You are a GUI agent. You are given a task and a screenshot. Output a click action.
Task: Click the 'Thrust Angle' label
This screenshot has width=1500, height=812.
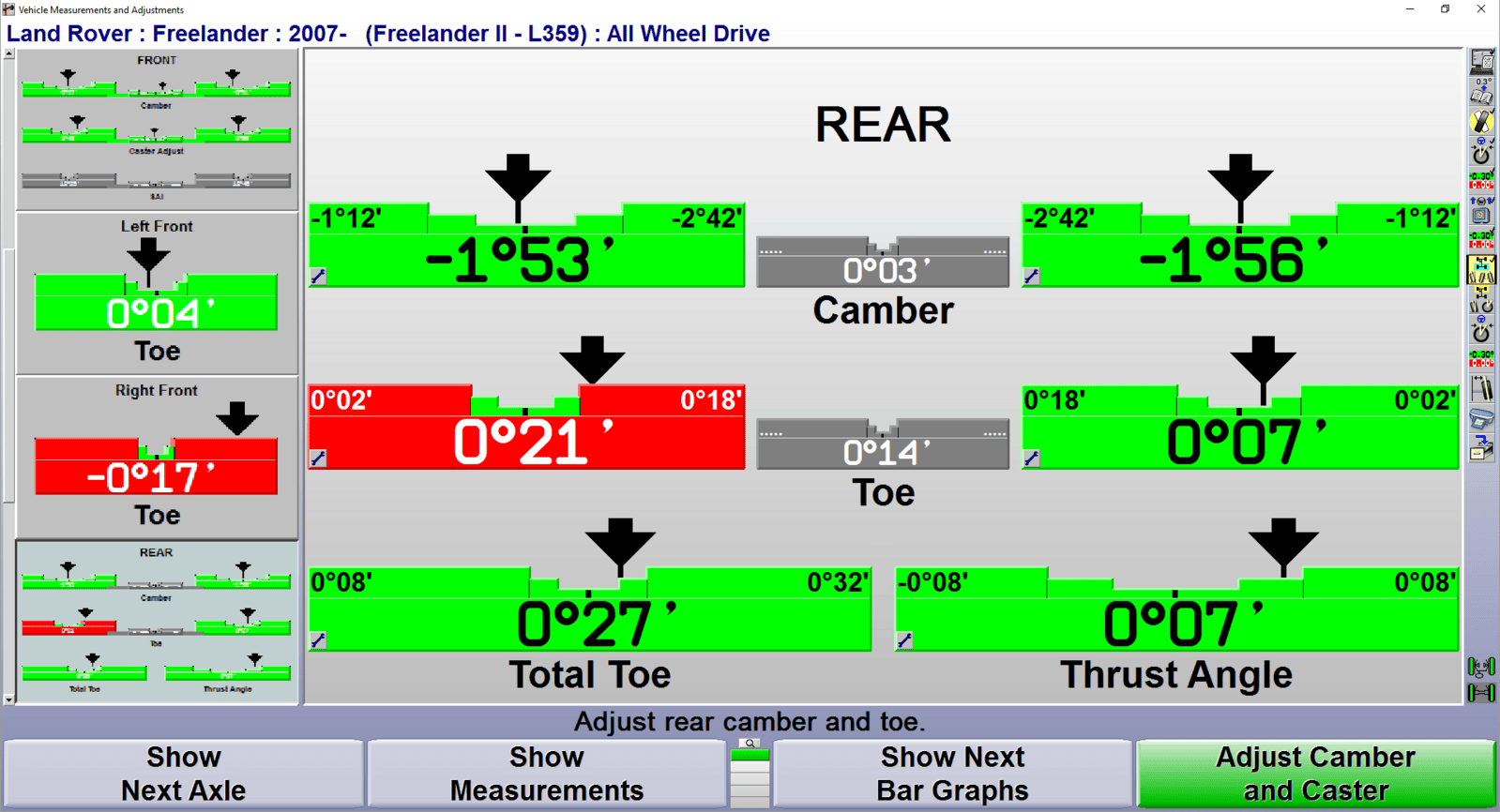point(1176,674)
